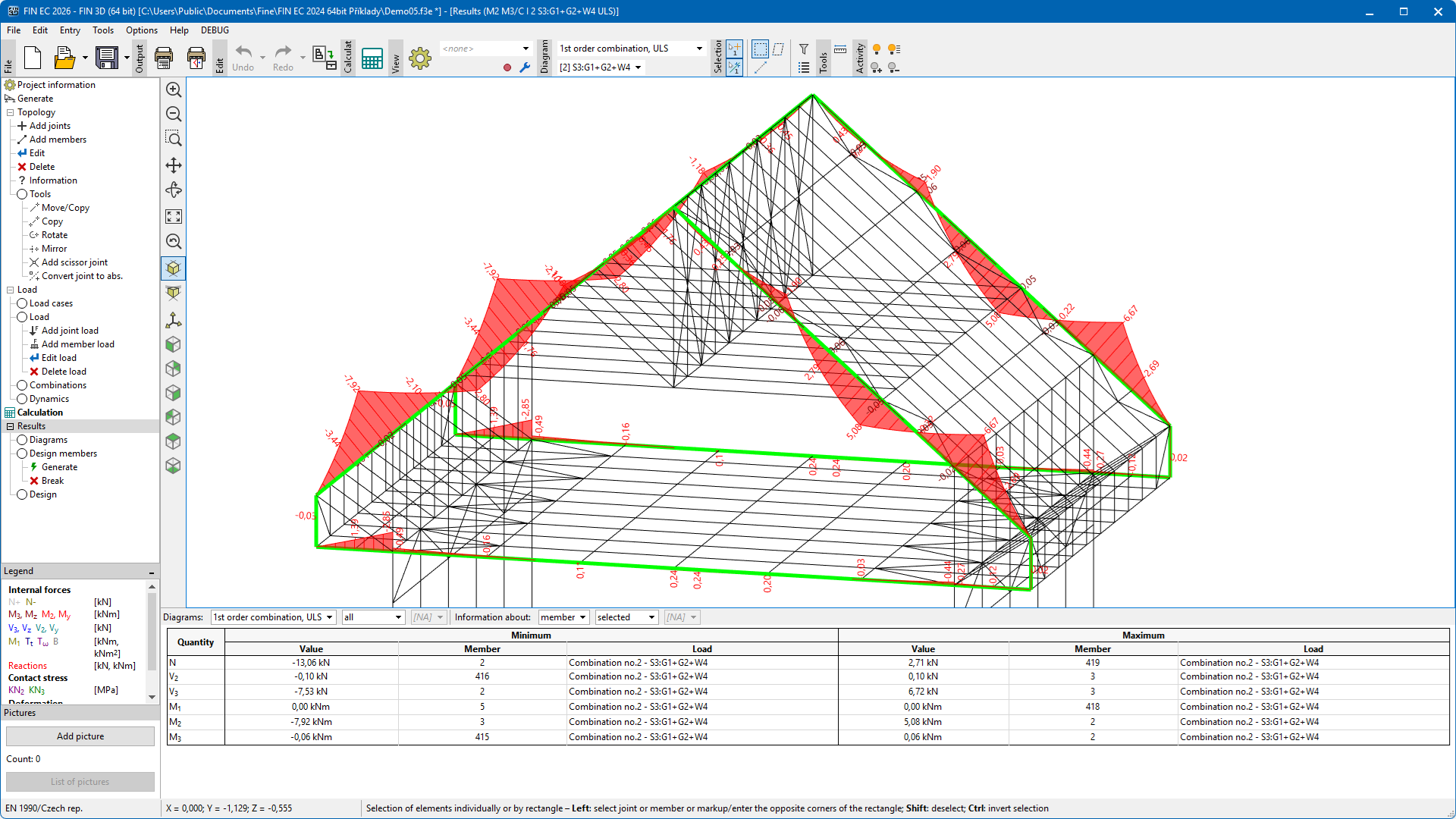Click the selection filter funnel icon

pyautogui.click(x=804, y=49)
